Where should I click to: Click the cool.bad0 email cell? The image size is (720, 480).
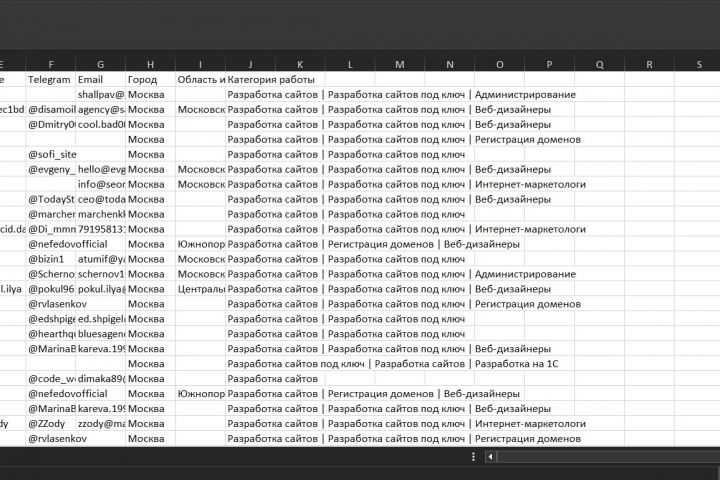100,124
